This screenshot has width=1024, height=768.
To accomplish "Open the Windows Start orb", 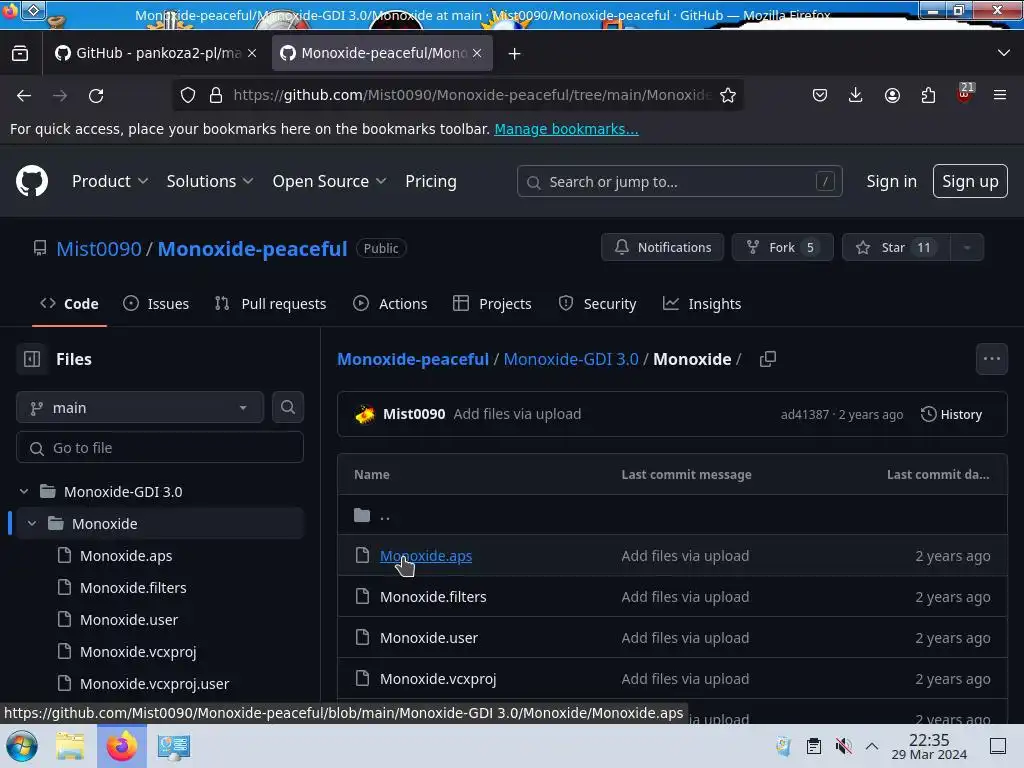I will click(22, 746).
